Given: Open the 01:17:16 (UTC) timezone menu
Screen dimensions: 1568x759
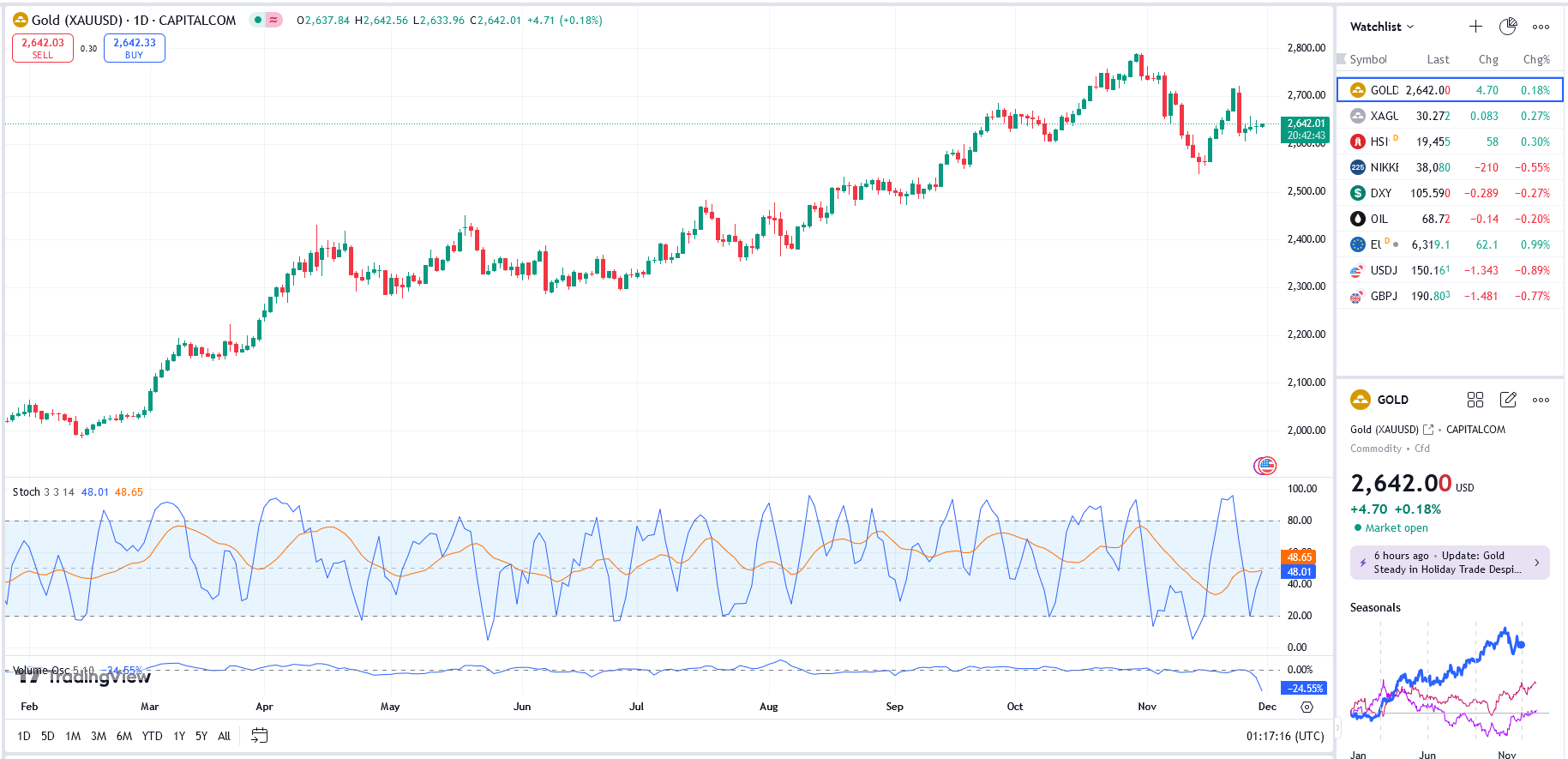Looking at the screenshot, I should coord(1284,736).
